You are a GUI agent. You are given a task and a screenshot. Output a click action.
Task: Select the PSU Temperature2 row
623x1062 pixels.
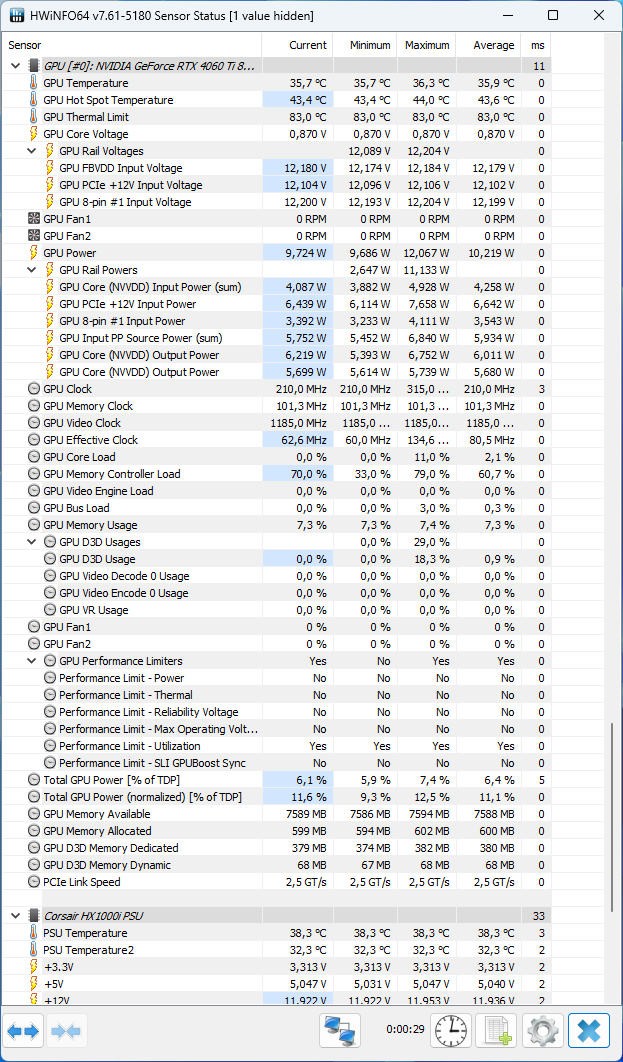coord(276,950)
